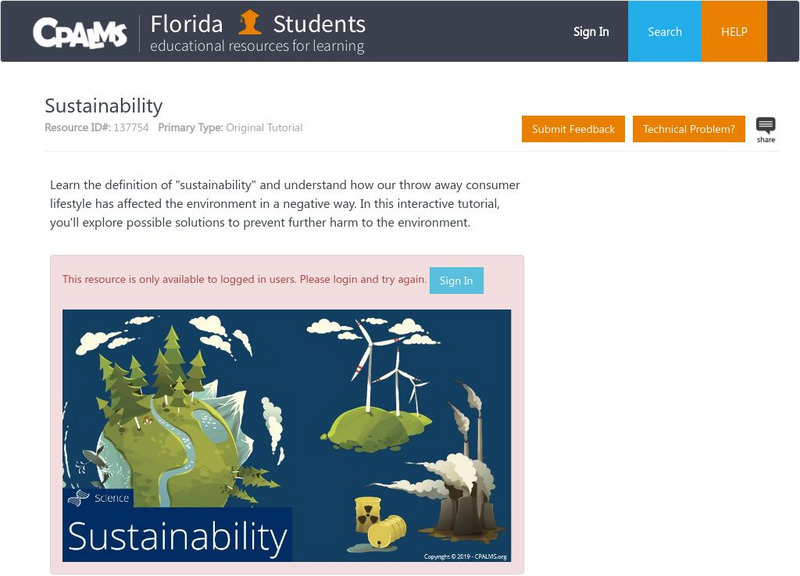Click the Science DNA icon on thumbnail
Viewport: 800px width, 576px height.
click(79, 497)
